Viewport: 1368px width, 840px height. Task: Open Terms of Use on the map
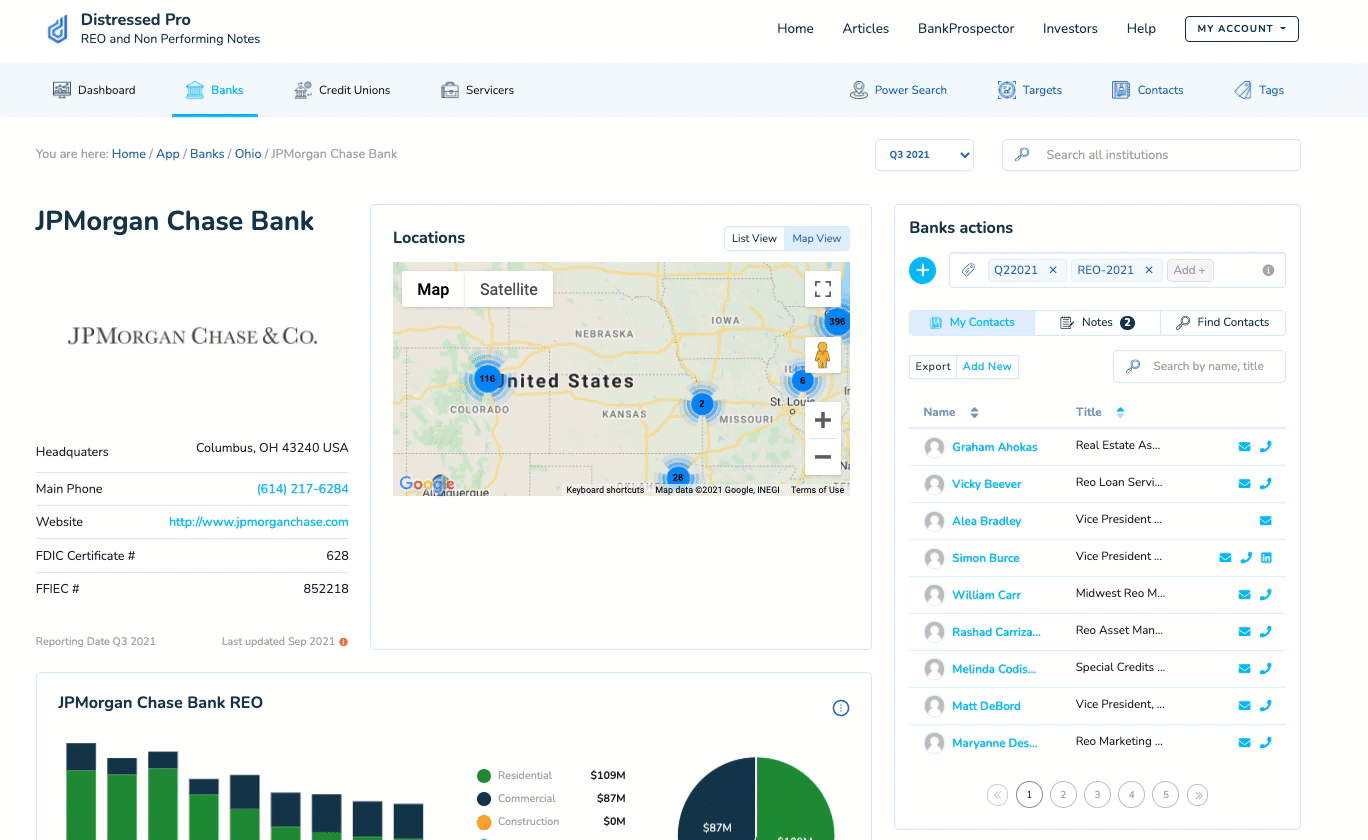click(817, 490)
